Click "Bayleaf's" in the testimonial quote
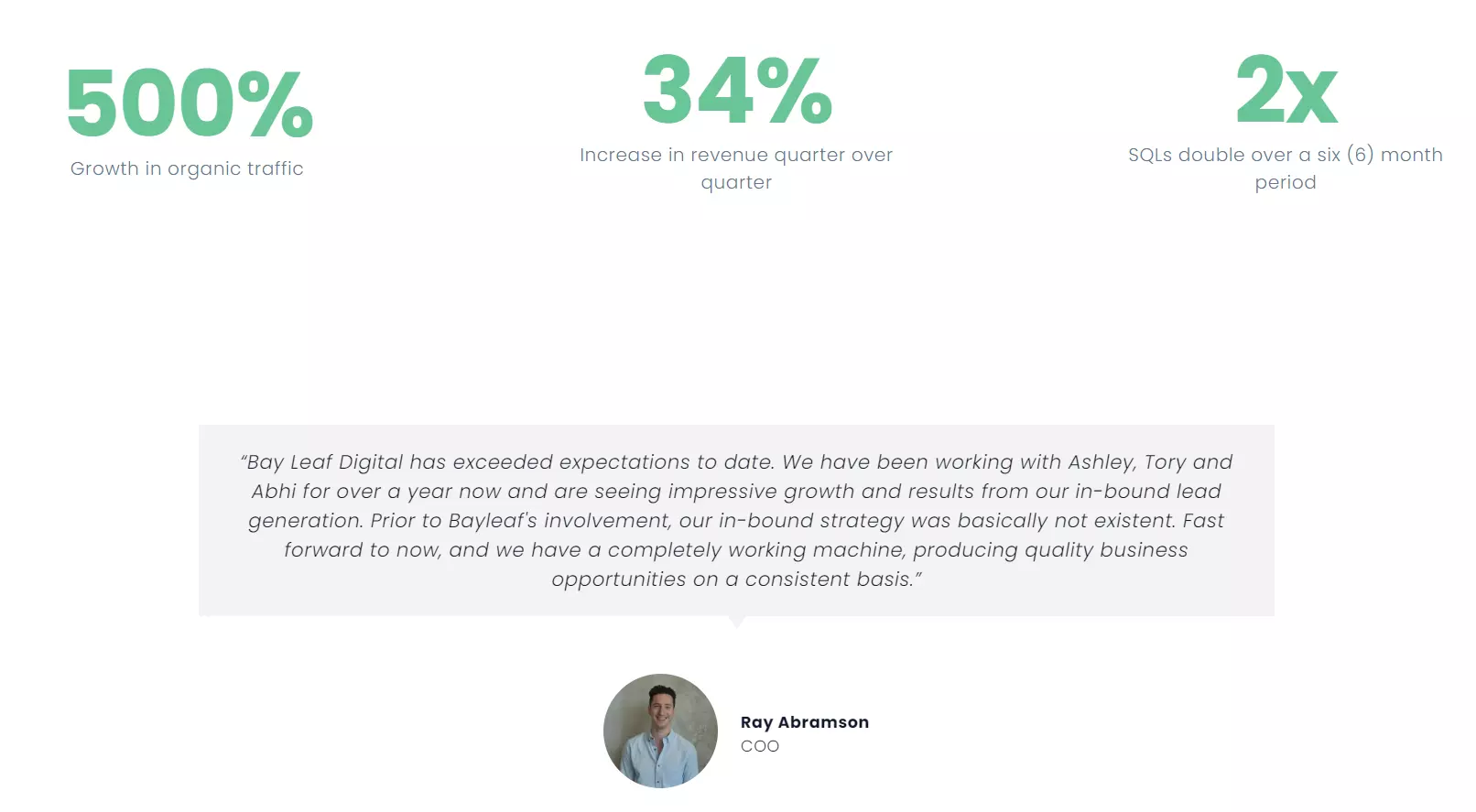 [x=493, y=521]
